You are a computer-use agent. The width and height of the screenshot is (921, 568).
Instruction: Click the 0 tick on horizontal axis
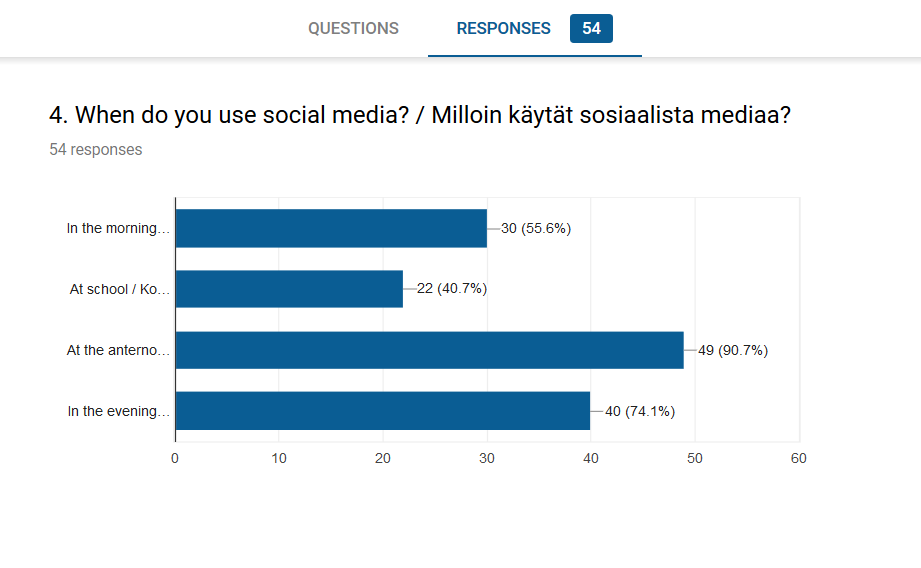[175, 459]
